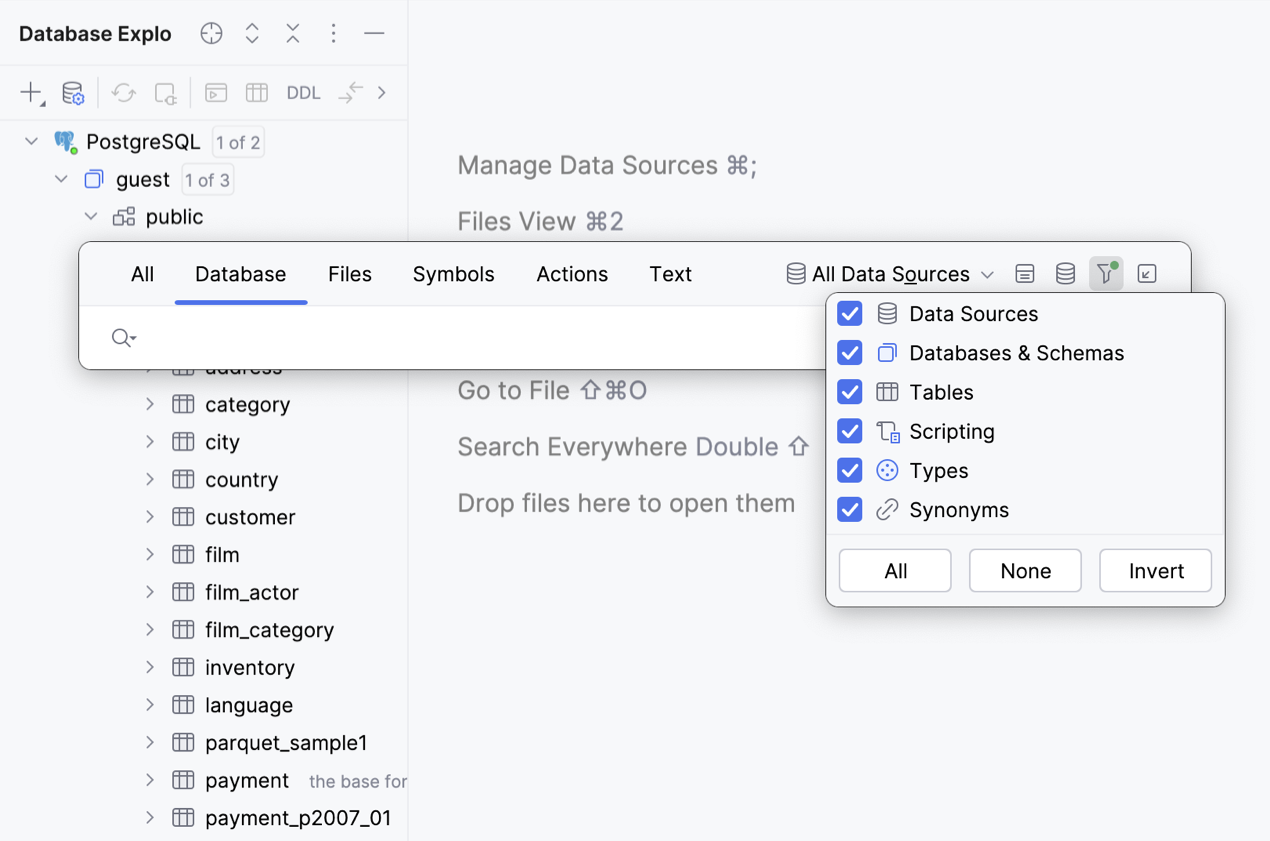Viewport: 1270px width, 841px height.
Task: Click the Refresh icon in toolbar
Action: click(x=123, y=93)
